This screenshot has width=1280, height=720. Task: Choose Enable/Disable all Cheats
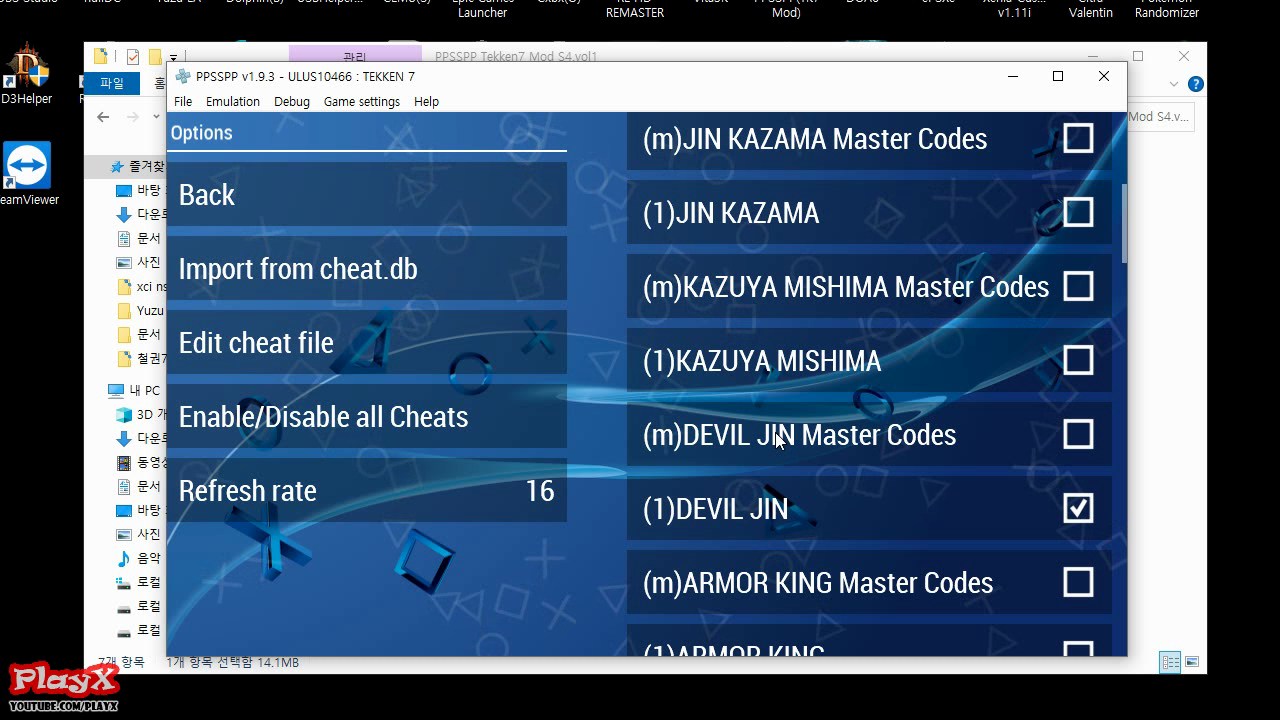coord(366,417)
